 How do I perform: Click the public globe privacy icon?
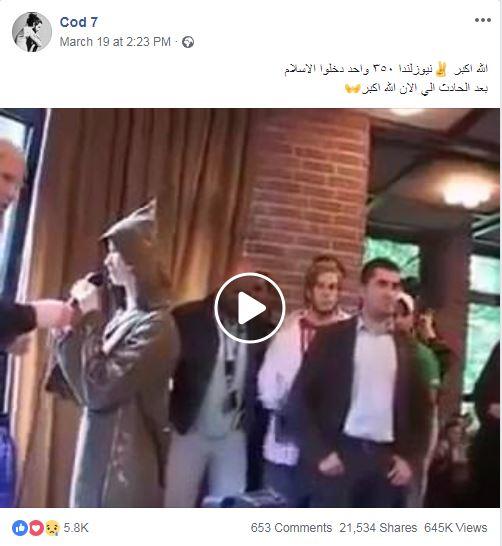[x=188, y=42]
